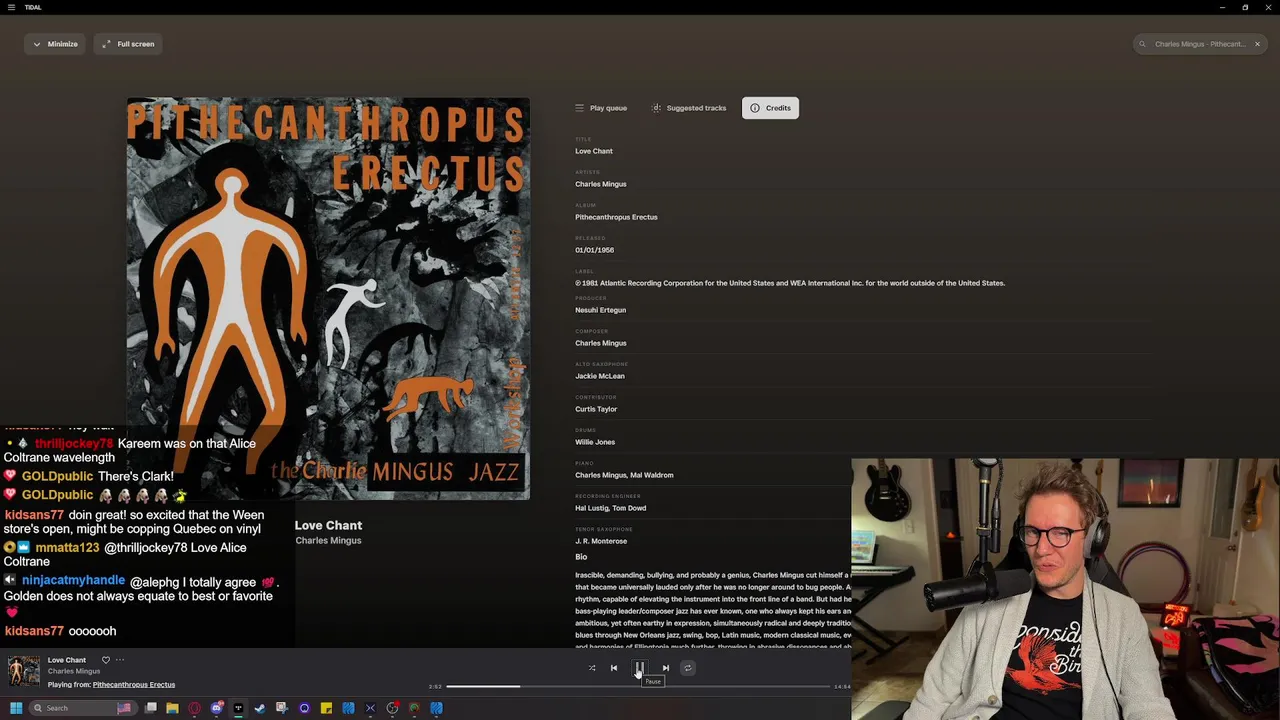Open more options for Love Chant

coord(120,660)
